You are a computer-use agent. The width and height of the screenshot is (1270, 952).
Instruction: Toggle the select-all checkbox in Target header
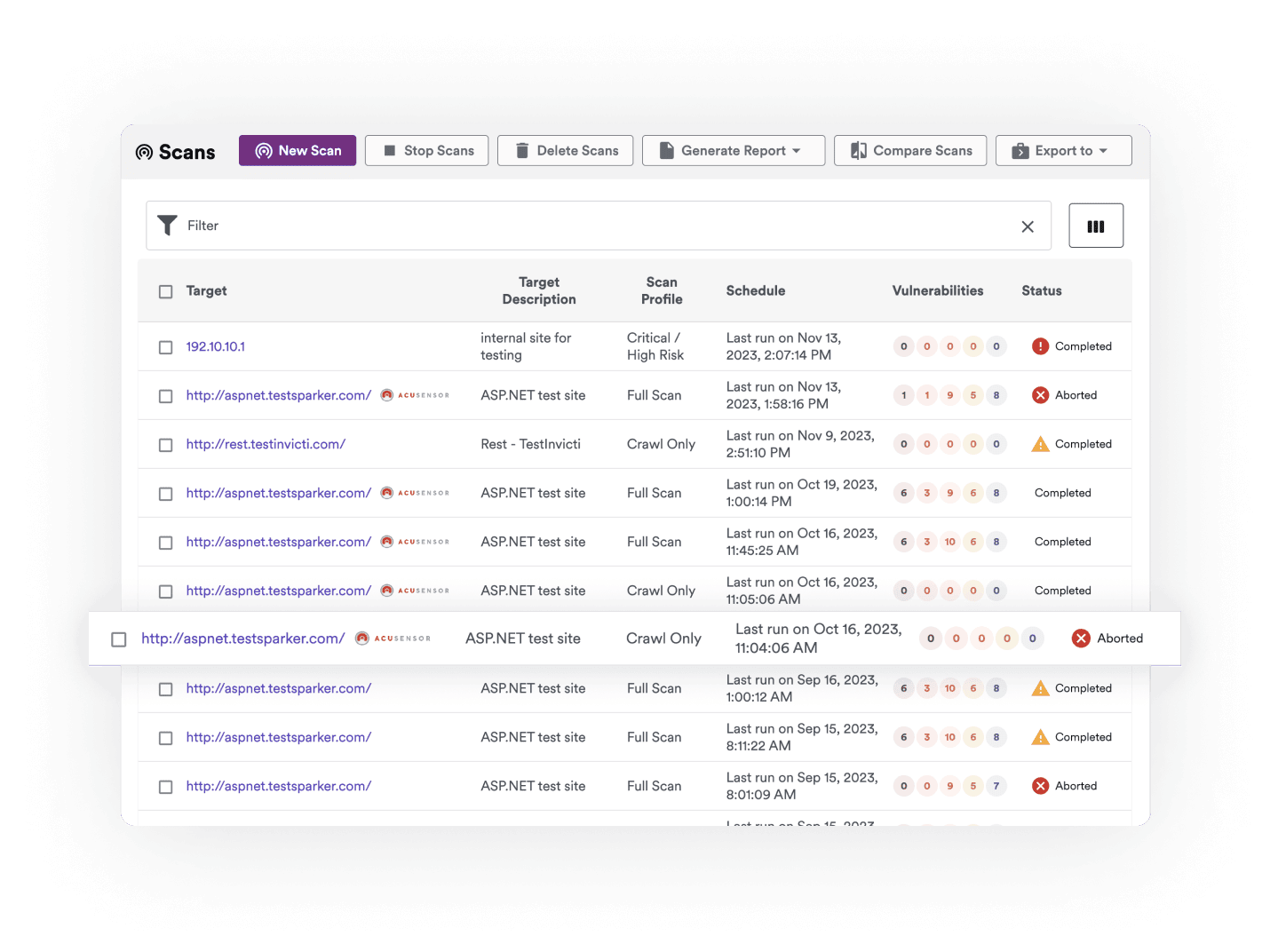[165, 291]
